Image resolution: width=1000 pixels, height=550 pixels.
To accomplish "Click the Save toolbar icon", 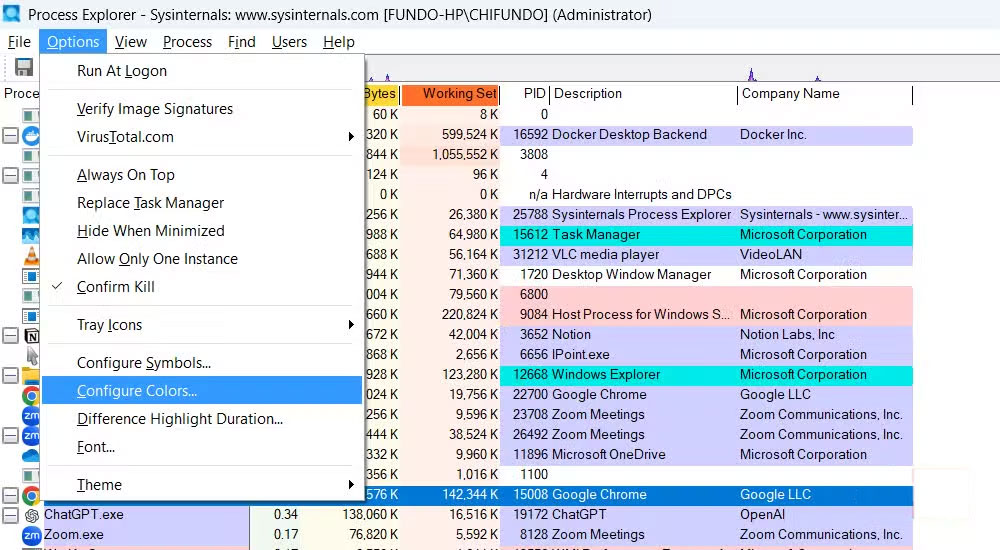I will pos(23,68).
